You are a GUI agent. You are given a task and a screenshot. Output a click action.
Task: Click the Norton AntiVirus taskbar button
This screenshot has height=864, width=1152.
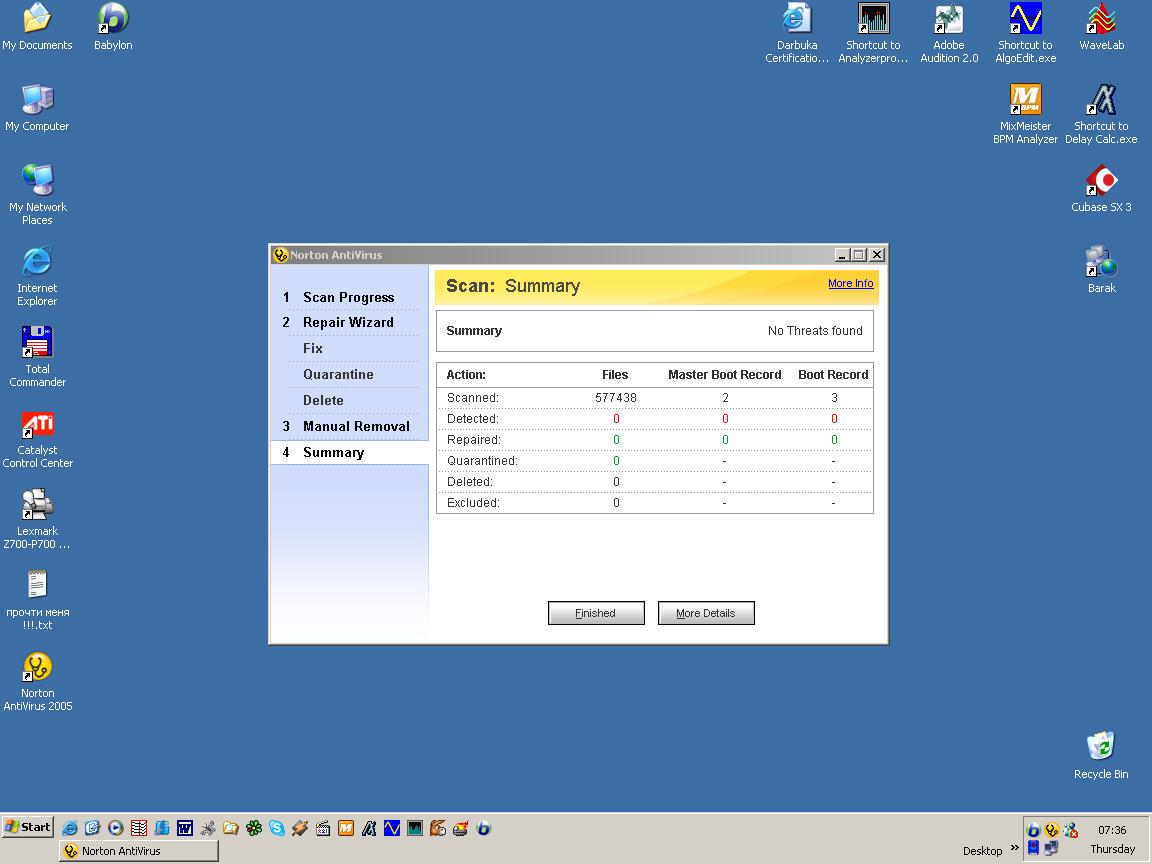coord(139,851)
